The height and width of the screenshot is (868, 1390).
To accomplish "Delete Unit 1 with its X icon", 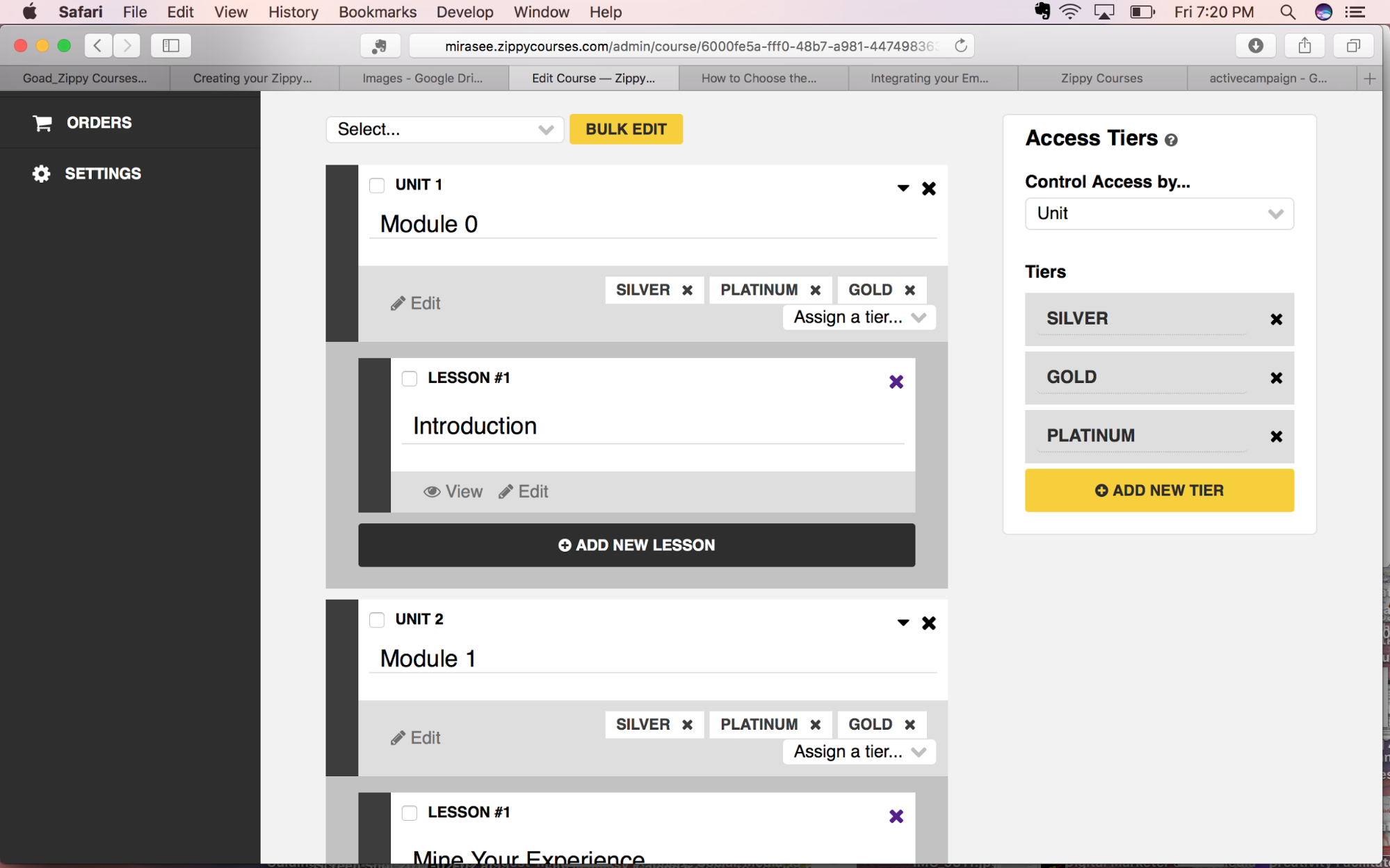I will (x=928, y=188).
